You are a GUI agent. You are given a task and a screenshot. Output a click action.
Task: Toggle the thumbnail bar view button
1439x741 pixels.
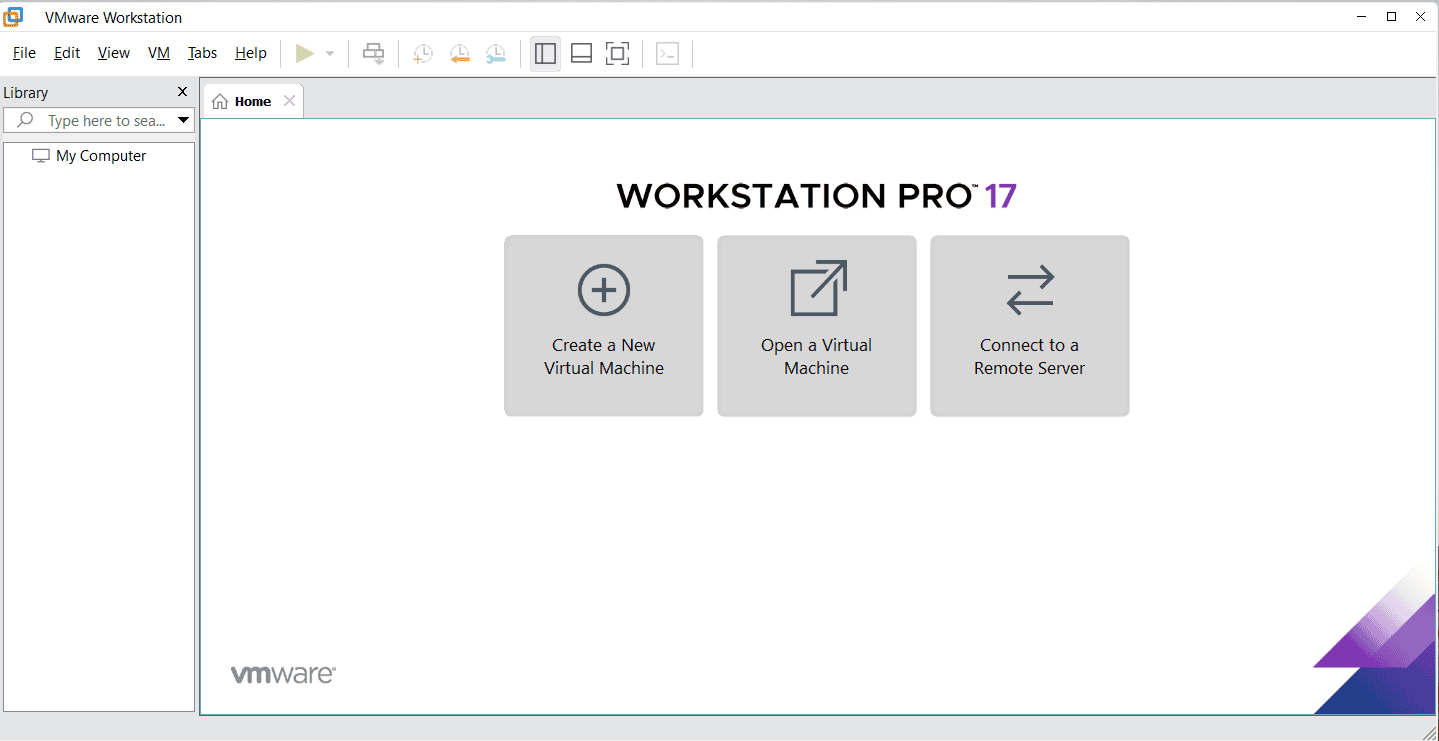tap(581, 54)
